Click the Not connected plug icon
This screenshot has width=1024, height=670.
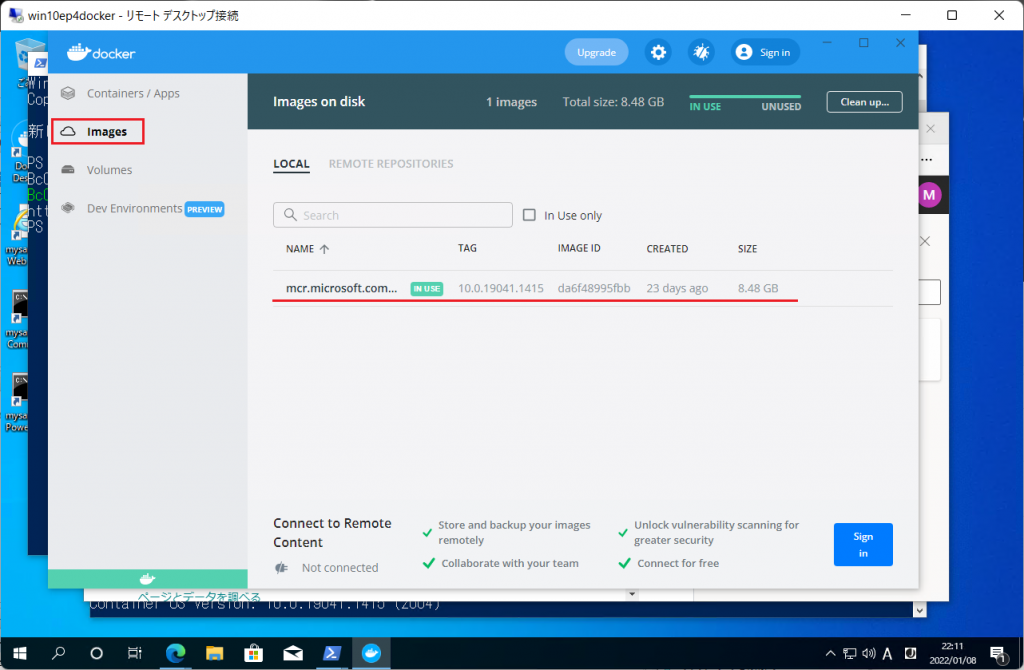click(x=281, y=567)
